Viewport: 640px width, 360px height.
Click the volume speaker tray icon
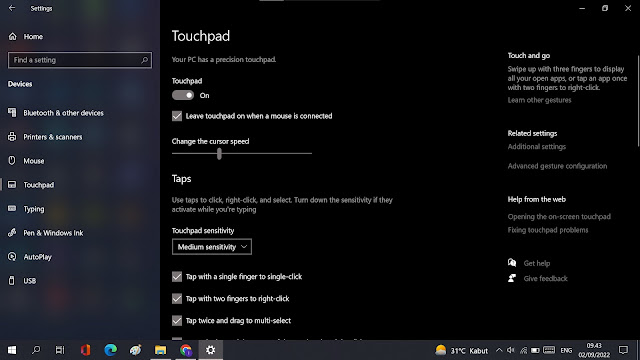(511, 350)
